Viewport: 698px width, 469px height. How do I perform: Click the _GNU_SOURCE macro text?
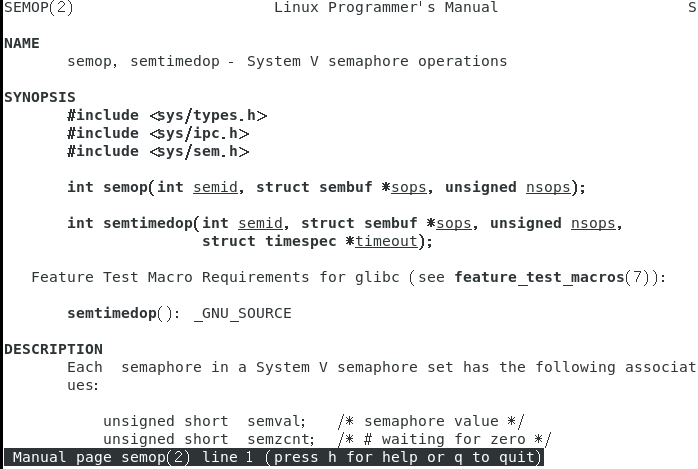coord(242,314)
